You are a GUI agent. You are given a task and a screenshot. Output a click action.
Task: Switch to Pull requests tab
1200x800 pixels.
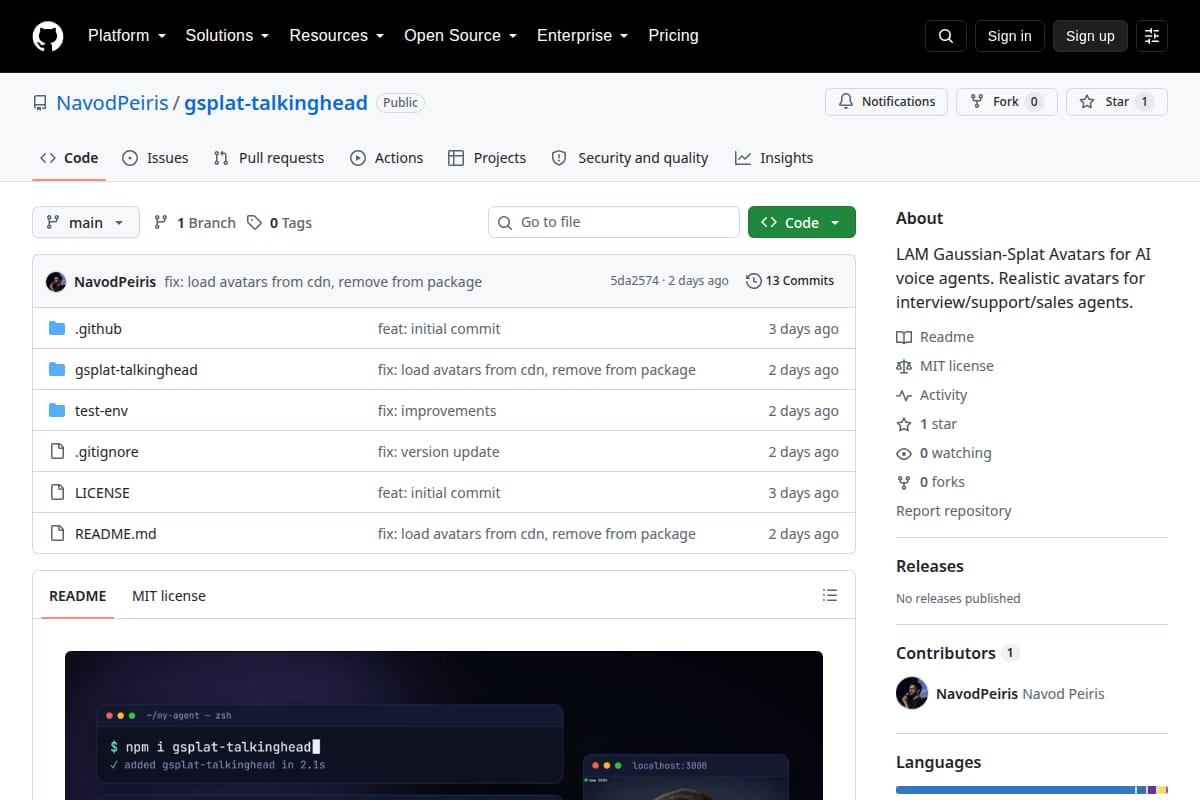269,158
